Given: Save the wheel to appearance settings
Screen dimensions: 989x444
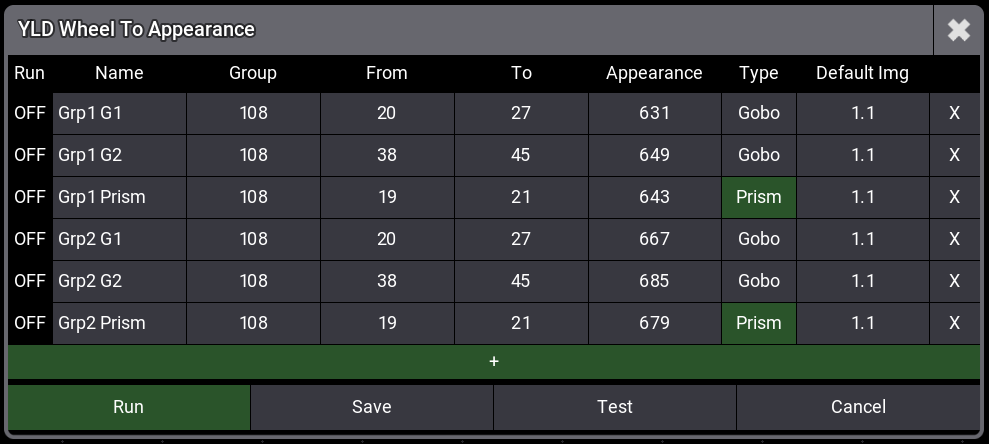Looking at the screenshot, I should (371, 407).
